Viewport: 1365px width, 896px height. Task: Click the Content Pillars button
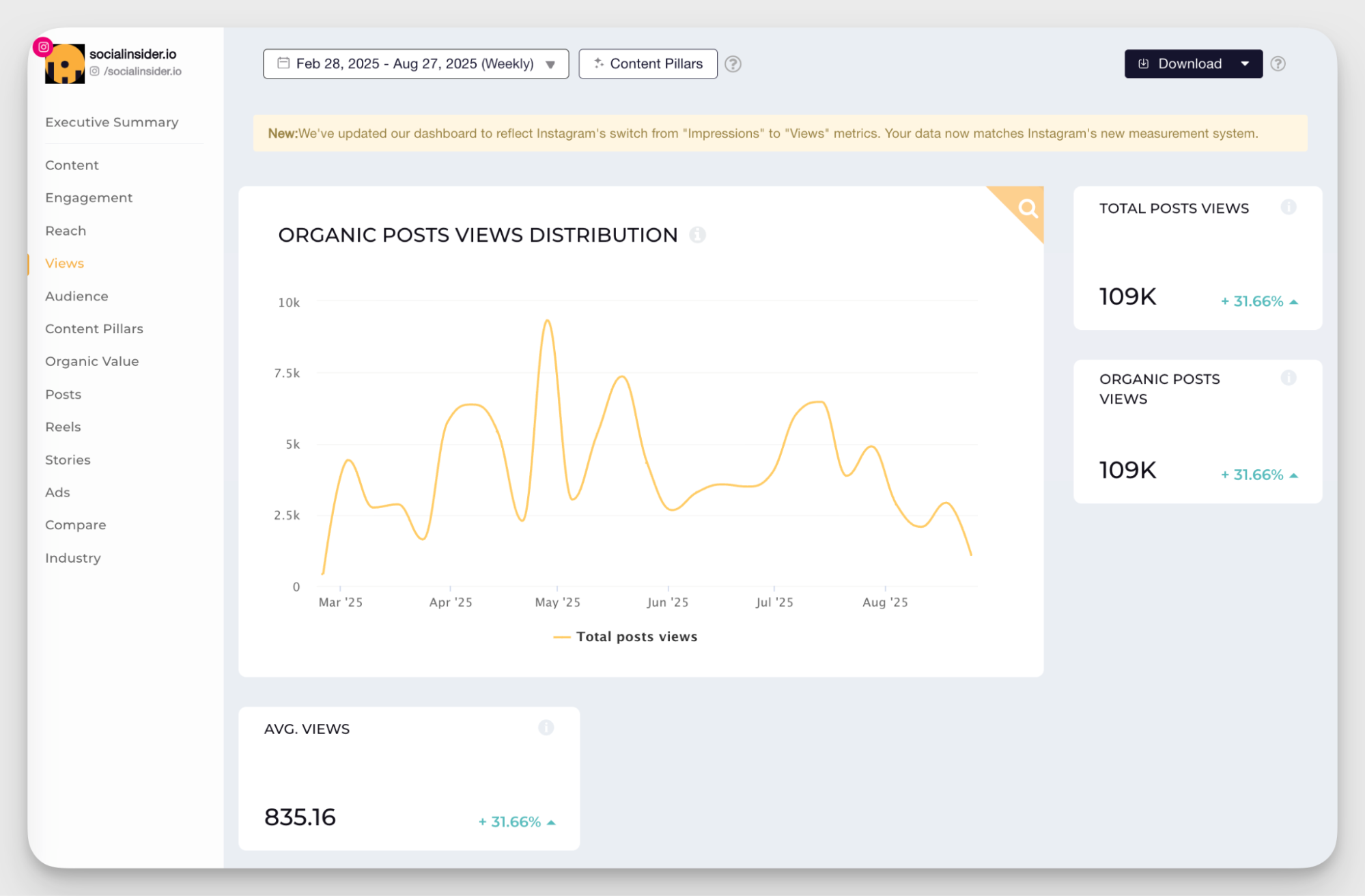[x=647, y=64]
